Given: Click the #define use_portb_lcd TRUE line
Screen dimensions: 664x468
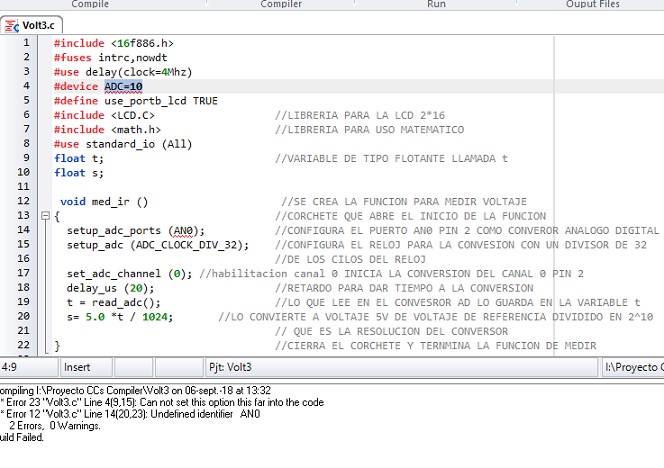Looking at the screenshot, I should tap(136, 101).
